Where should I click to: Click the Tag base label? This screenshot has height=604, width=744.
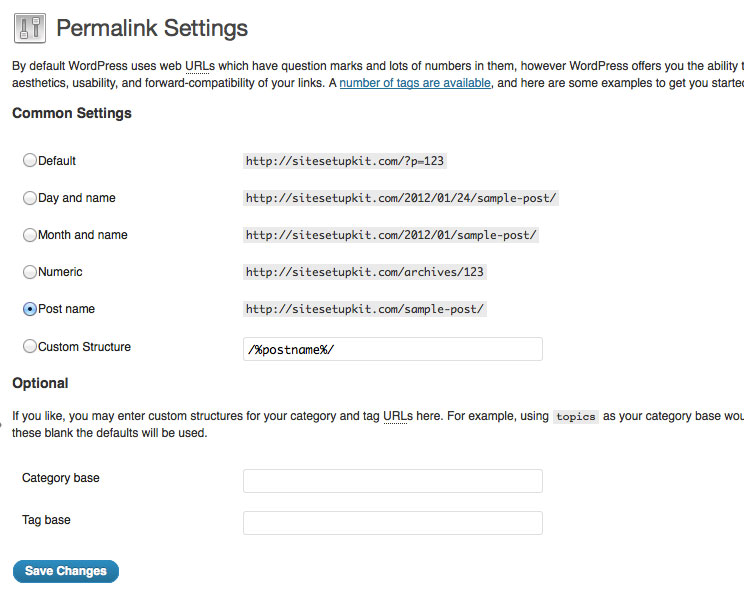pyautogui.click(x=46, y=520)
